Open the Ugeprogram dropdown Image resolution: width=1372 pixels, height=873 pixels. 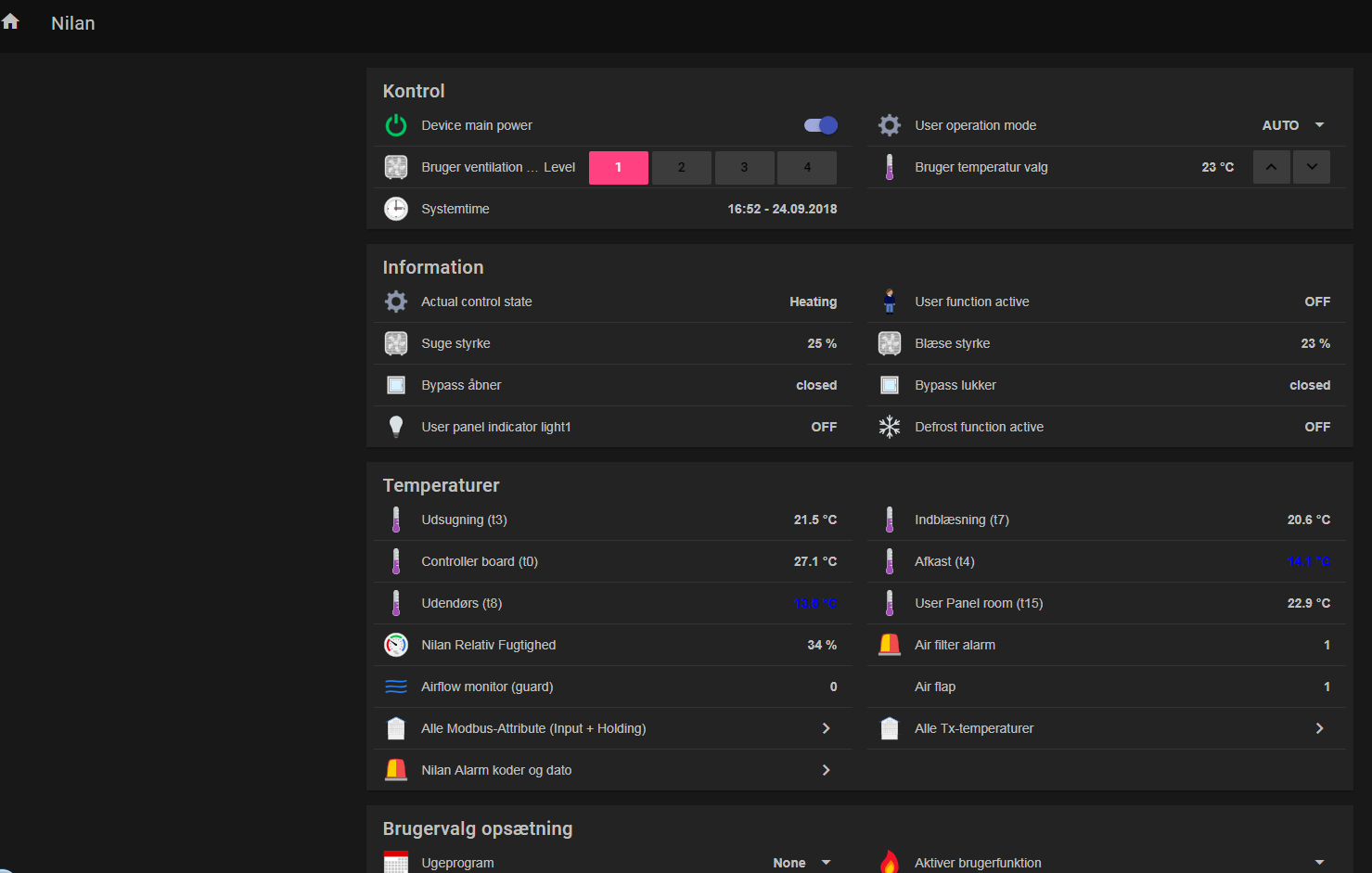(802, 863)
